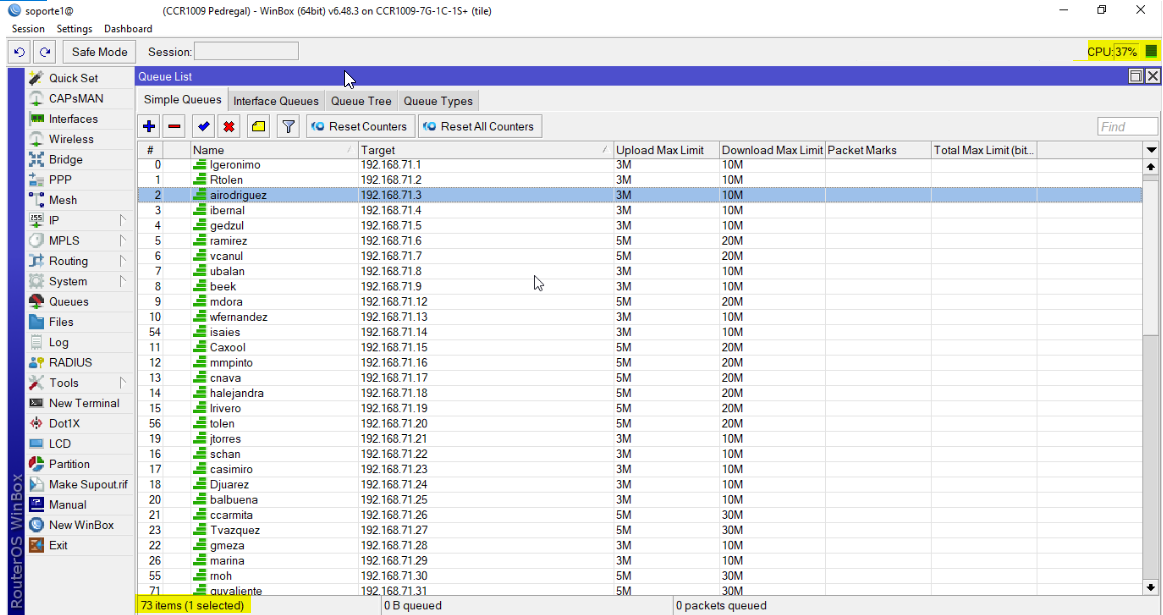
Task: Click the blue checkmark enable icon
Action: click(x=203, y=126)
